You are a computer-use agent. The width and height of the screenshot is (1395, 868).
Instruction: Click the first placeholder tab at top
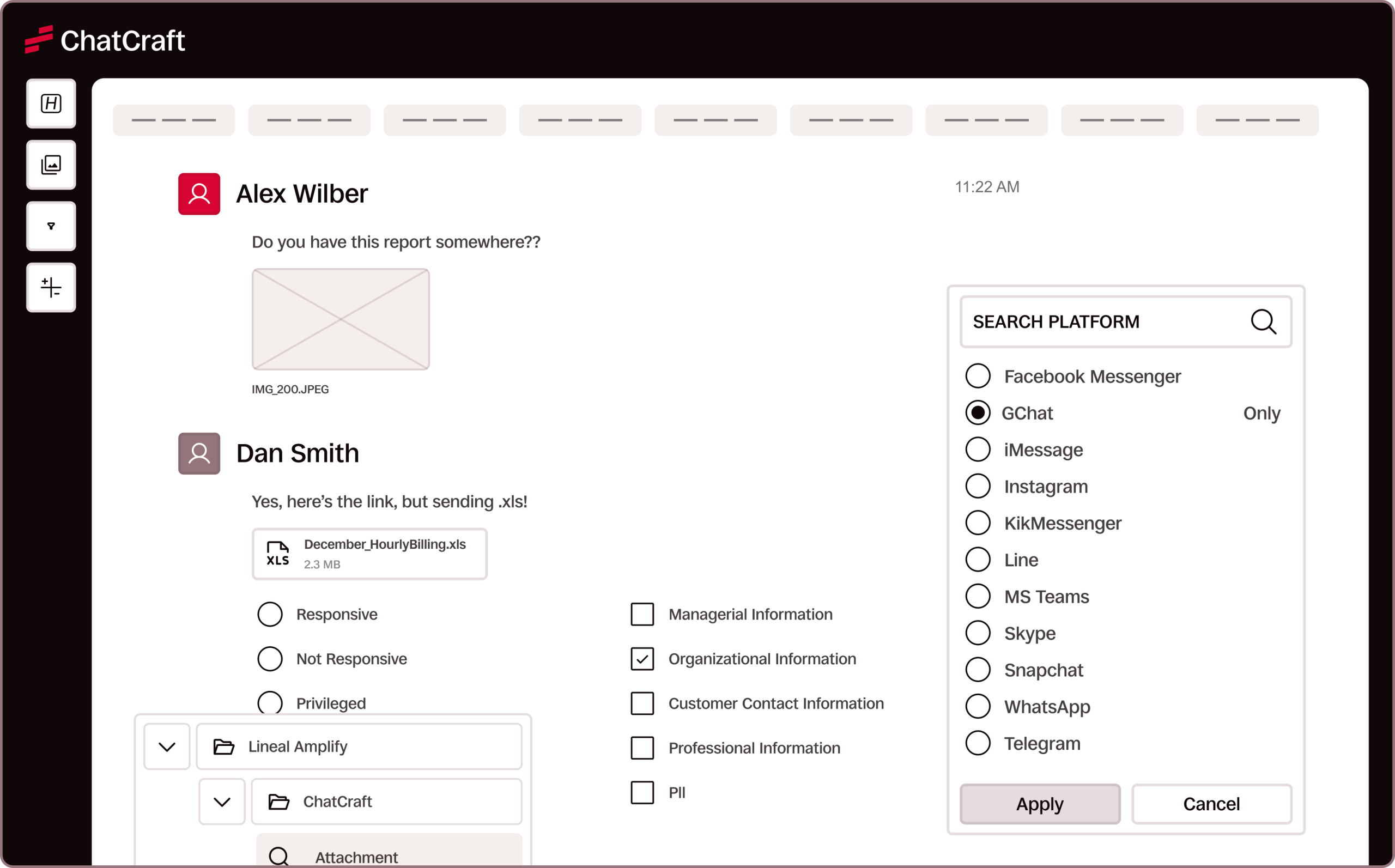click(x=173, y=120)
